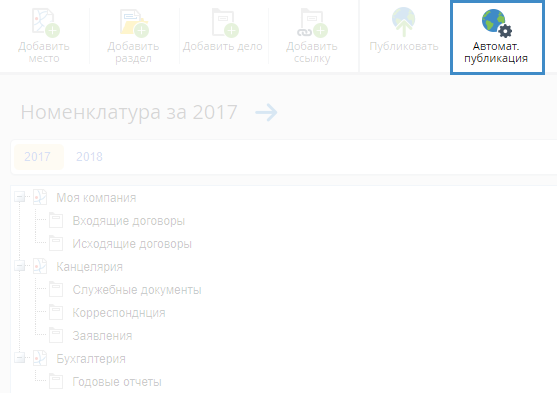The height and width of the screenshot is (393, 557).
Task: Open the Служебные документы item
Action: pos(137,290)
